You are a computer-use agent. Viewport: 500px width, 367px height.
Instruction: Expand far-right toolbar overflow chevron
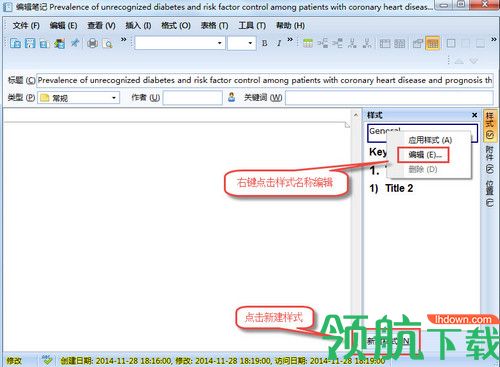(493, 40)
